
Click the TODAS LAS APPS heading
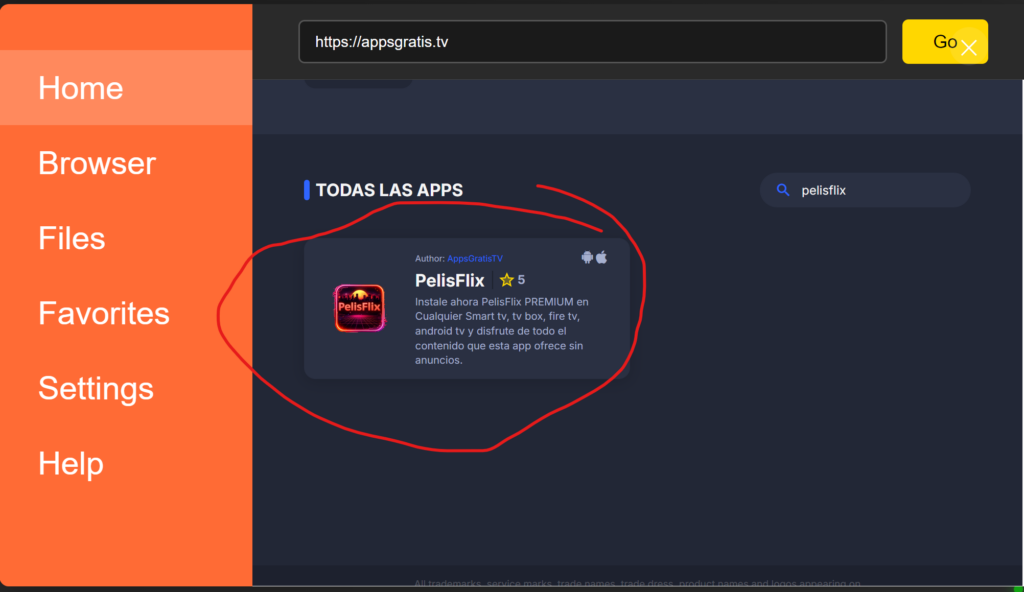[x=389, y=190]
